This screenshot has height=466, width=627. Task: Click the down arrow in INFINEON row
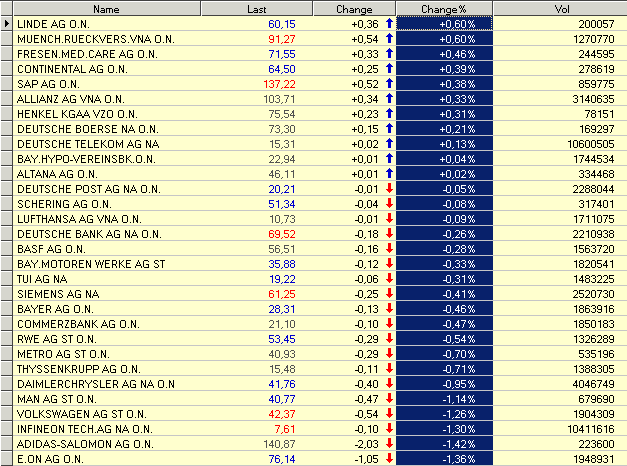click(389, 429)
